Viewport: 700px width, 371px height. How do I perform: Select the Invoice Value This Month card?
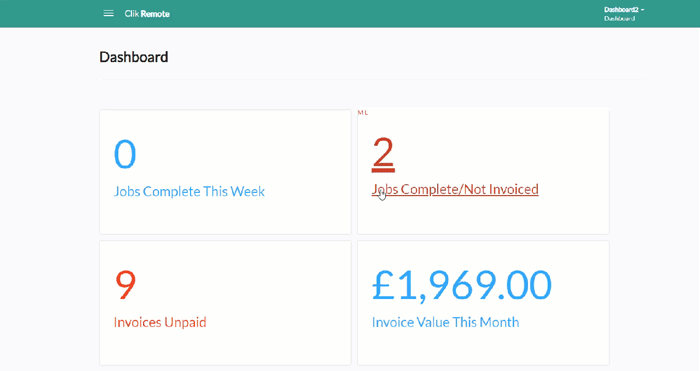click(483, 303)
